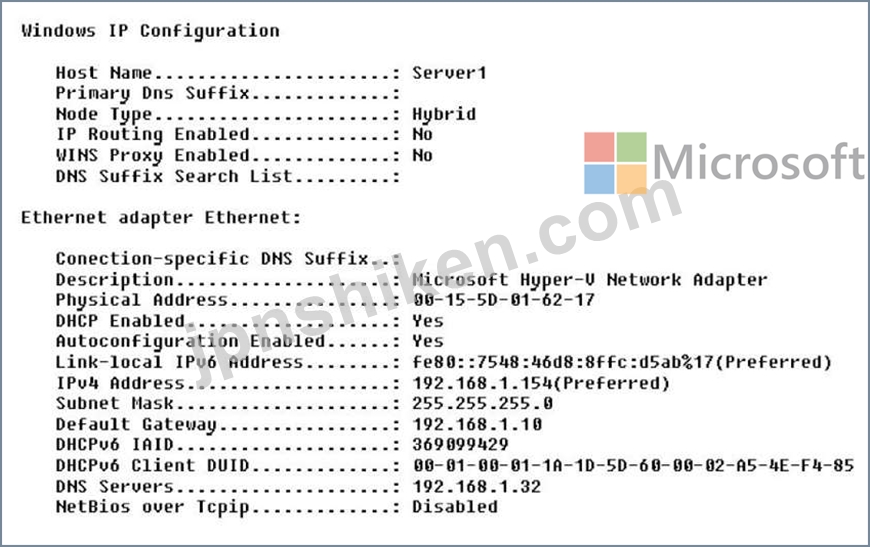
Task: Click the NetBios Disabled value
Action: pos(455,507)
